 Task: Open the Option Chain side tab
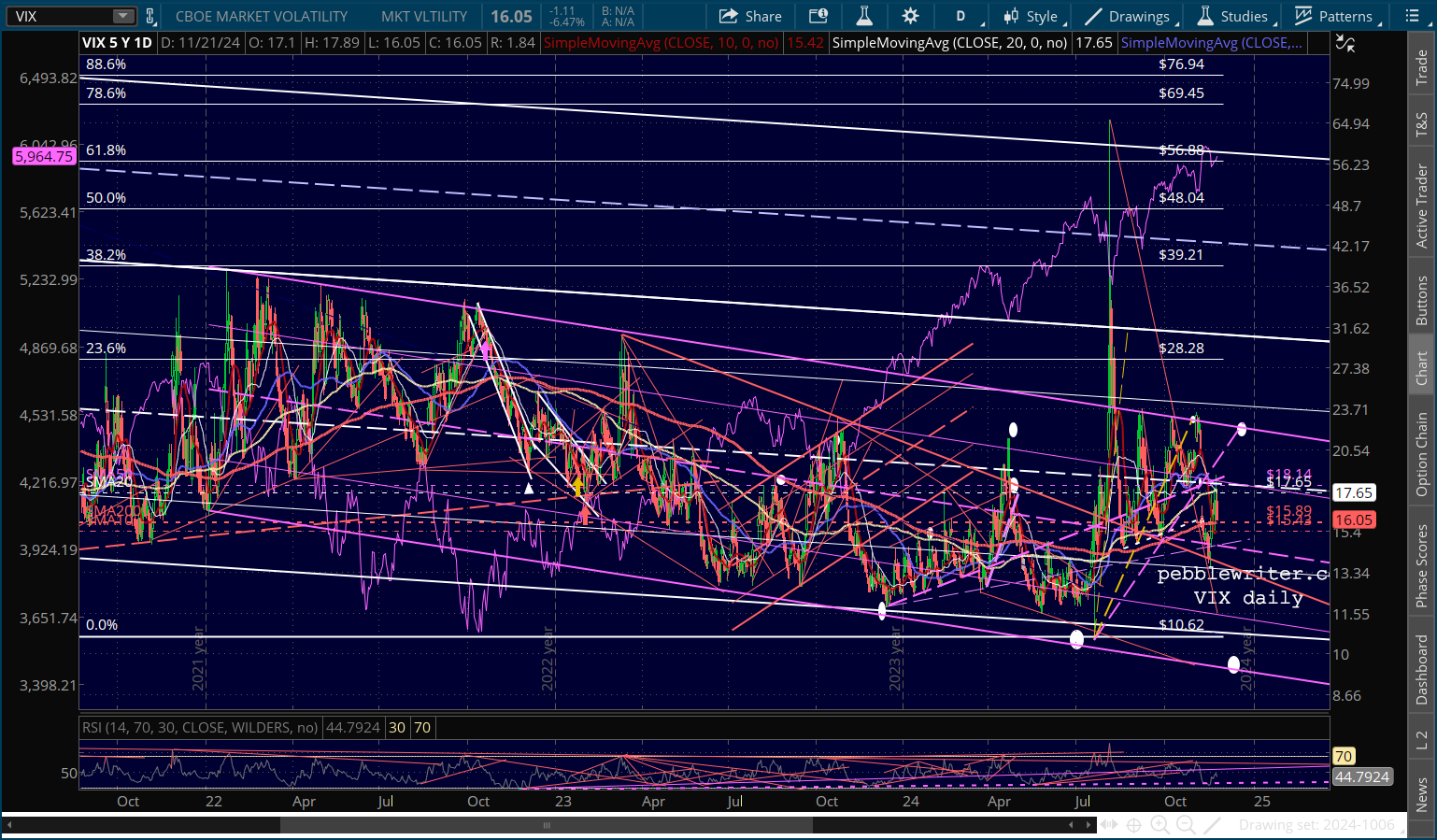tap(1422, 454)
